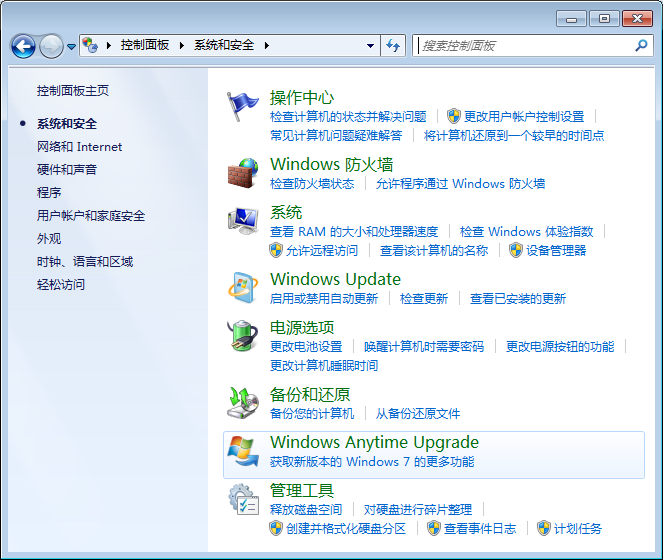Expand arrow before 控制面板 in breadcrumb
663x560 pixels.
pyautogui.click(x=109, y=45)
